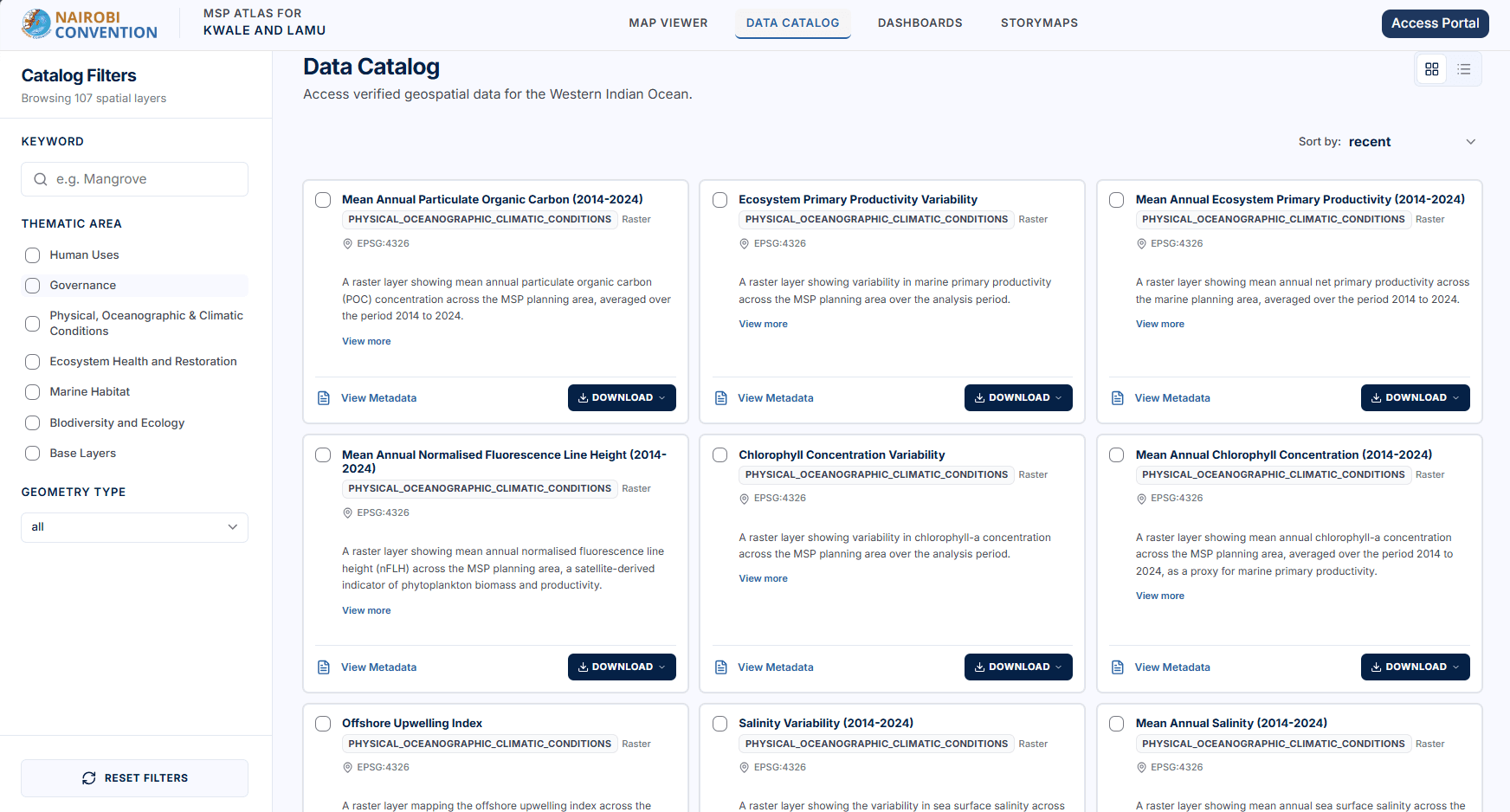Open the Geometry Type dropdown
The image size is (1510, 812).
pyautogui.click(x=134, y=527)
